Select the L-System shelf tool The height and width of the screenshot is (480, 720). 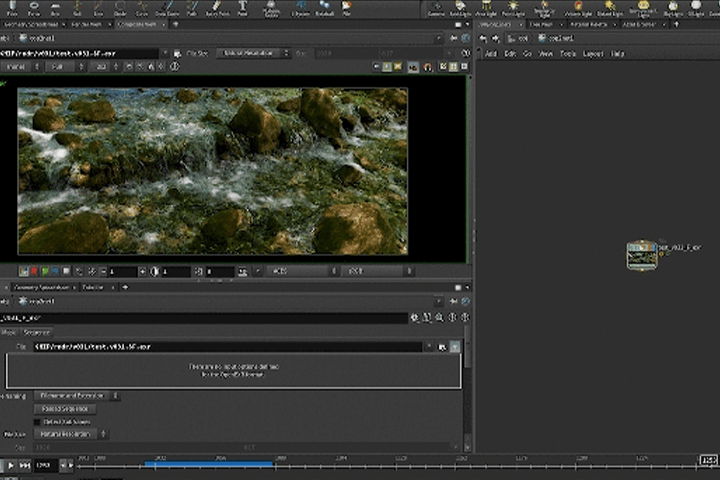pos(301,8)
